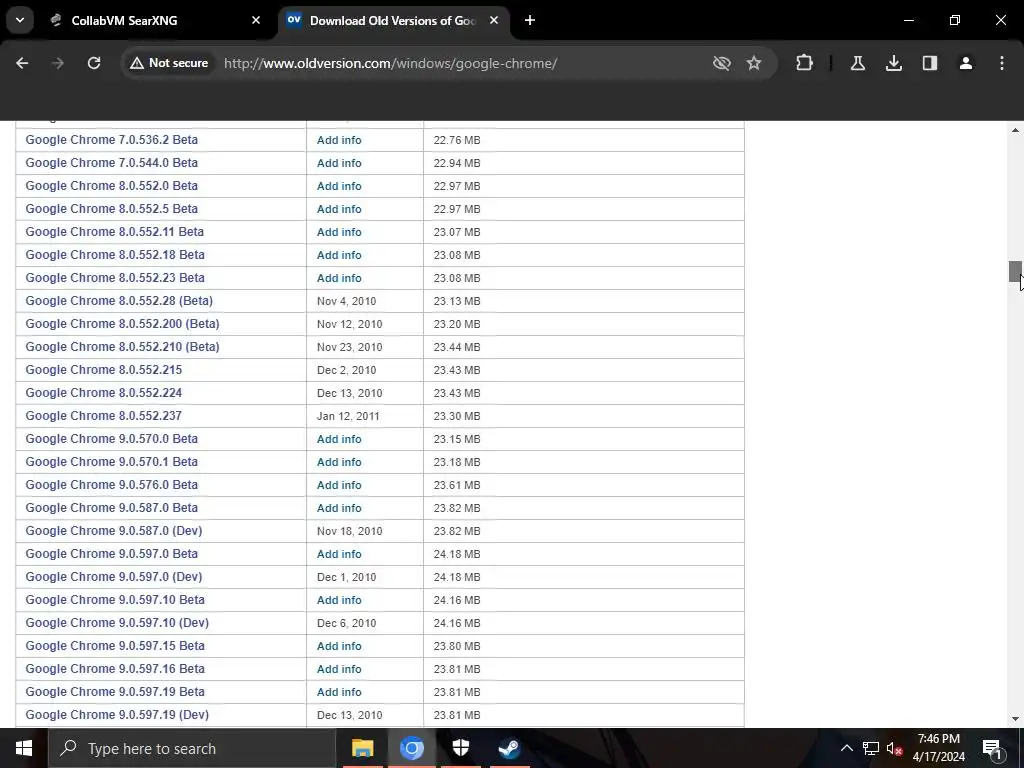Open Steam from the taskbar
The height and width of the screenshot is (768, 1024).
(509, 748)
